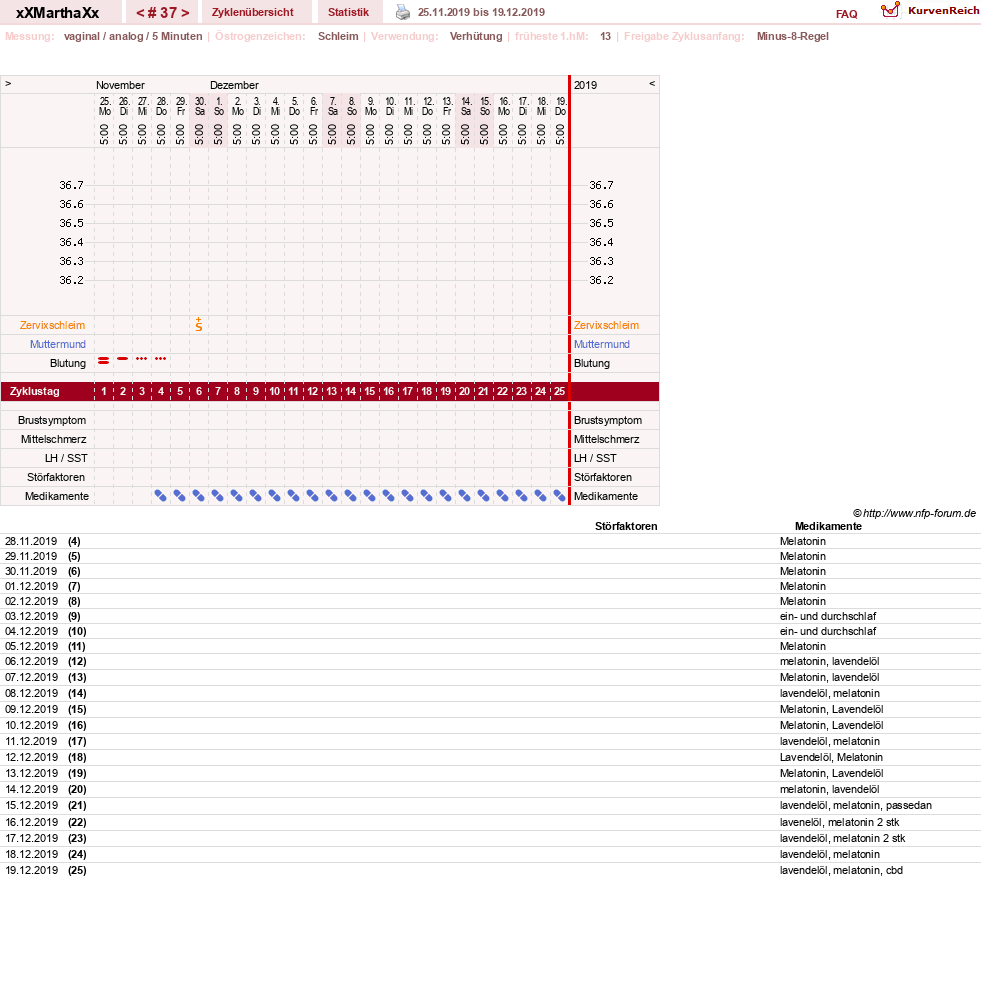The width and height of the screenshot is (981, 985).
Task: Click the medication pill icon on day 7
Action: tap(217, 496)
